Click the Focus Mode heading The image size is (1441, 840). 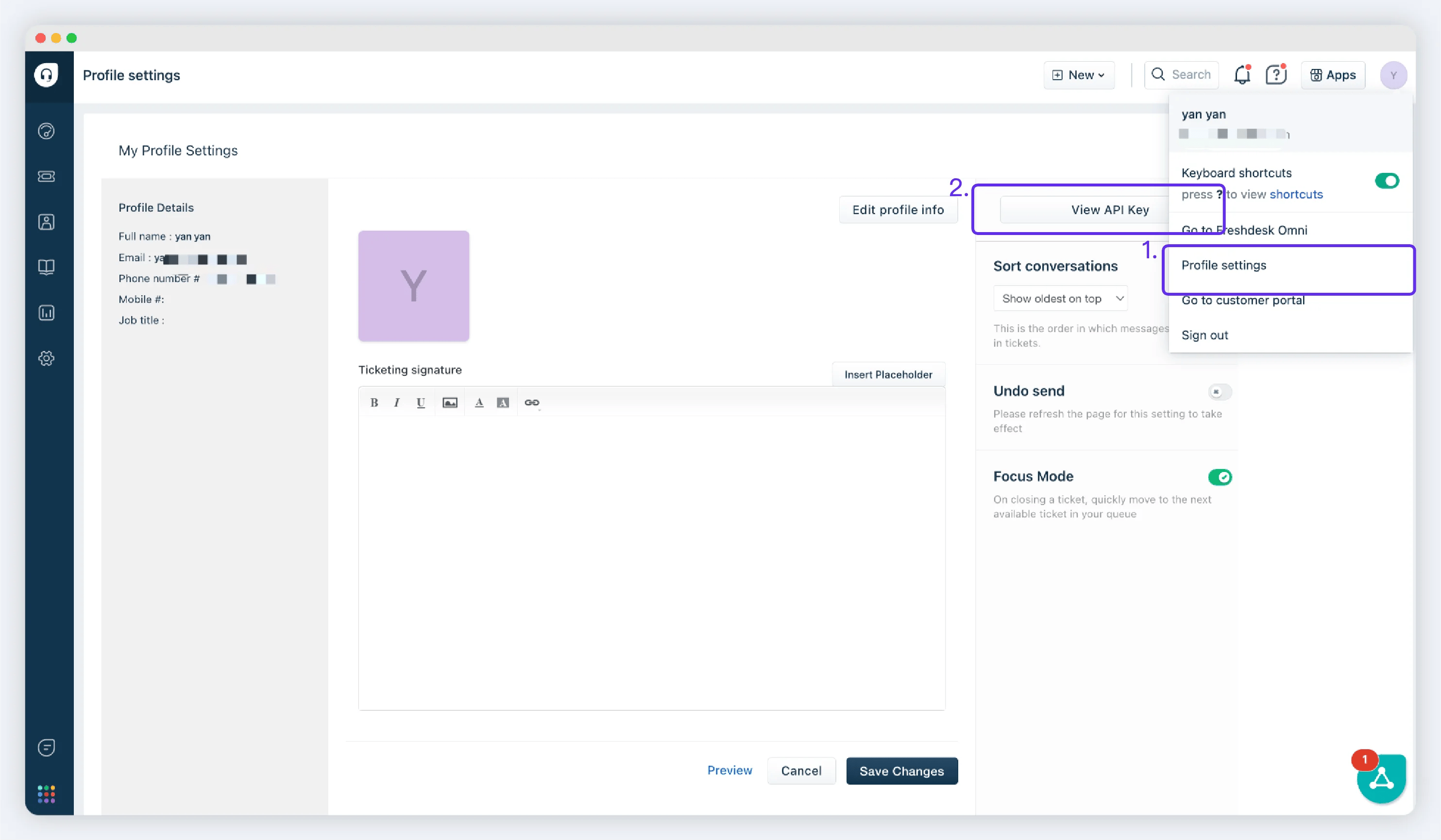pos(1034,476)
